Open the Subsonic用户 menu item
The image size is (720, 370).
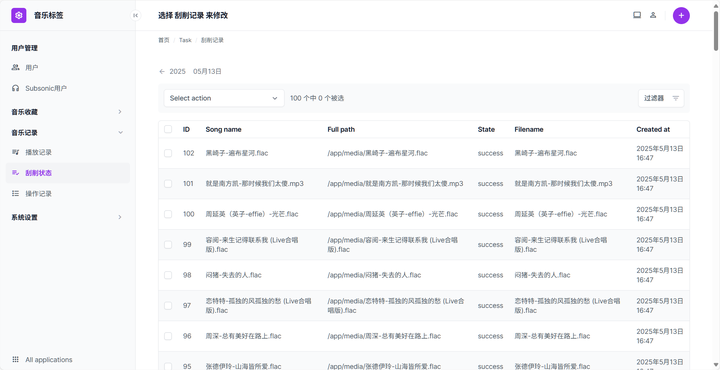point(68,88)
